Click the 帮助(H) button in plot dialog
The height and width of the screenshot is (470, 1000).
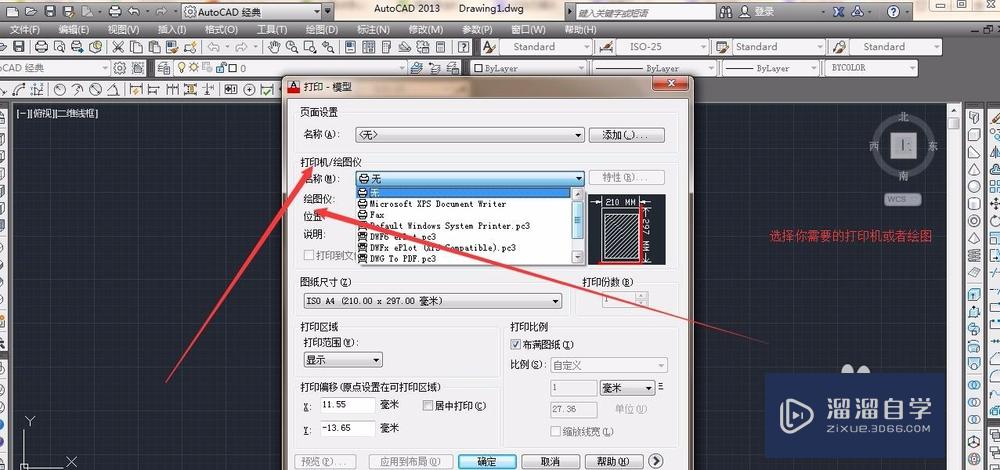[612, 462]
